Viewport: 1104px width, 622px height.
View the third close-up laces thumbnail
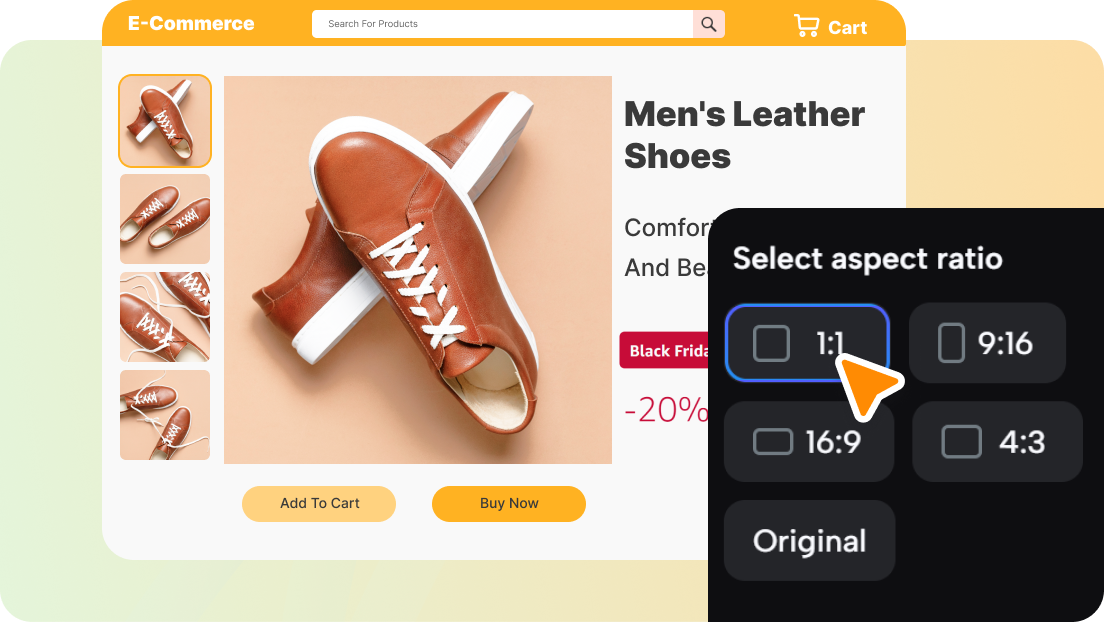point(165,317)
